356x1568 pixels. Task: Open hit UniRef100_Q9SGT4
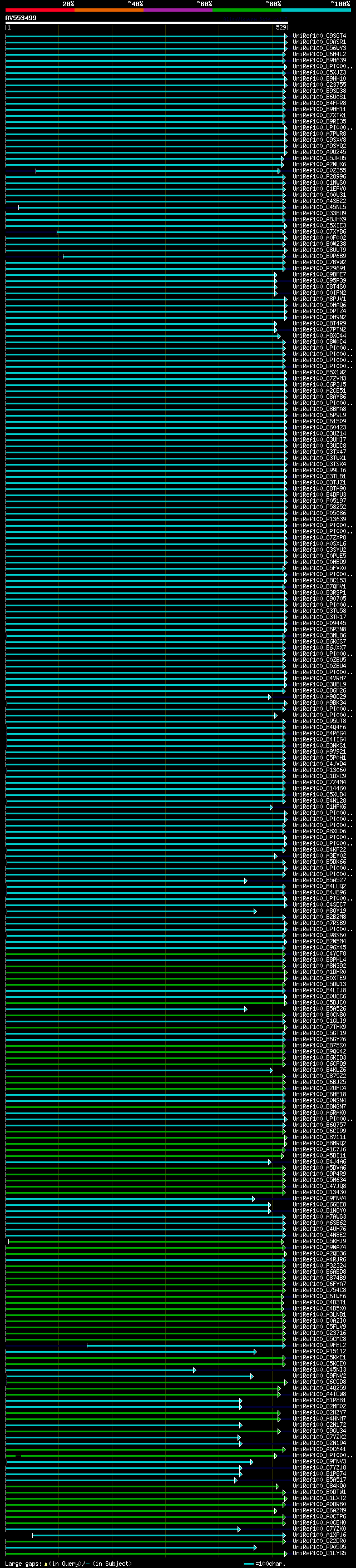(319, 36)
